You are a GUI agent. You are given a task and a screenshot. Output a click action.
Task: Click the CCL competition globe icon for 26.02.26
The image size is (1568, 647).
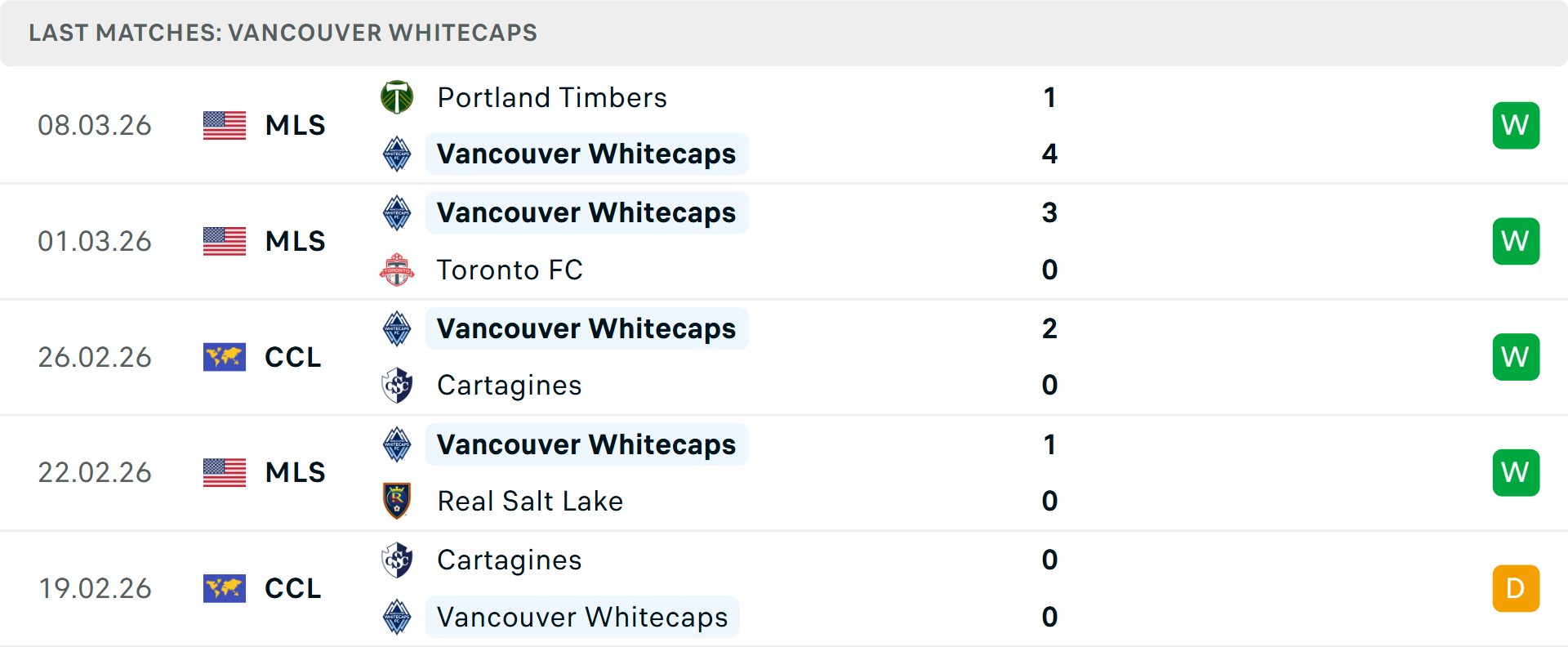(224, 357)
